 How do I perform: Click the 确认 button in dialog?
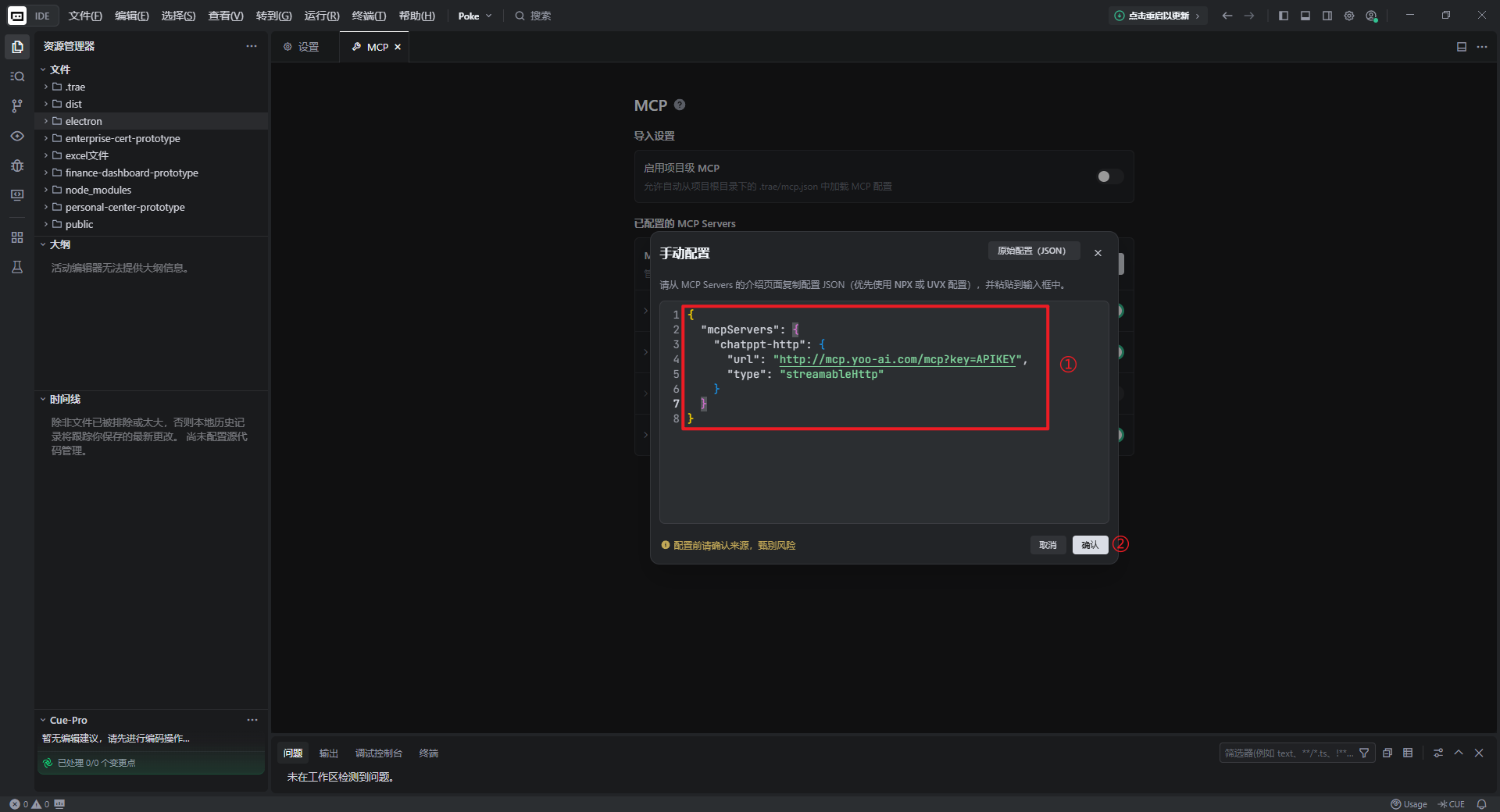click(1090, 545)
